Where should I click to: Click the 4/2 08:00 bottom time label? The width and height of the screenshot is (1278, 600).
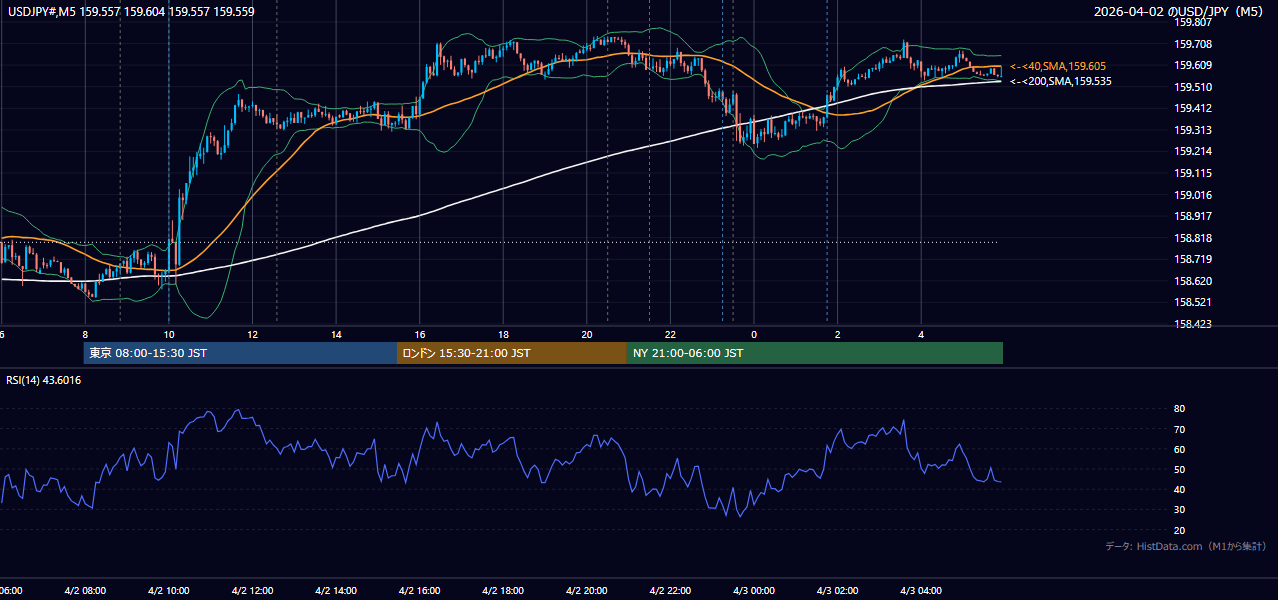(85, 591)
